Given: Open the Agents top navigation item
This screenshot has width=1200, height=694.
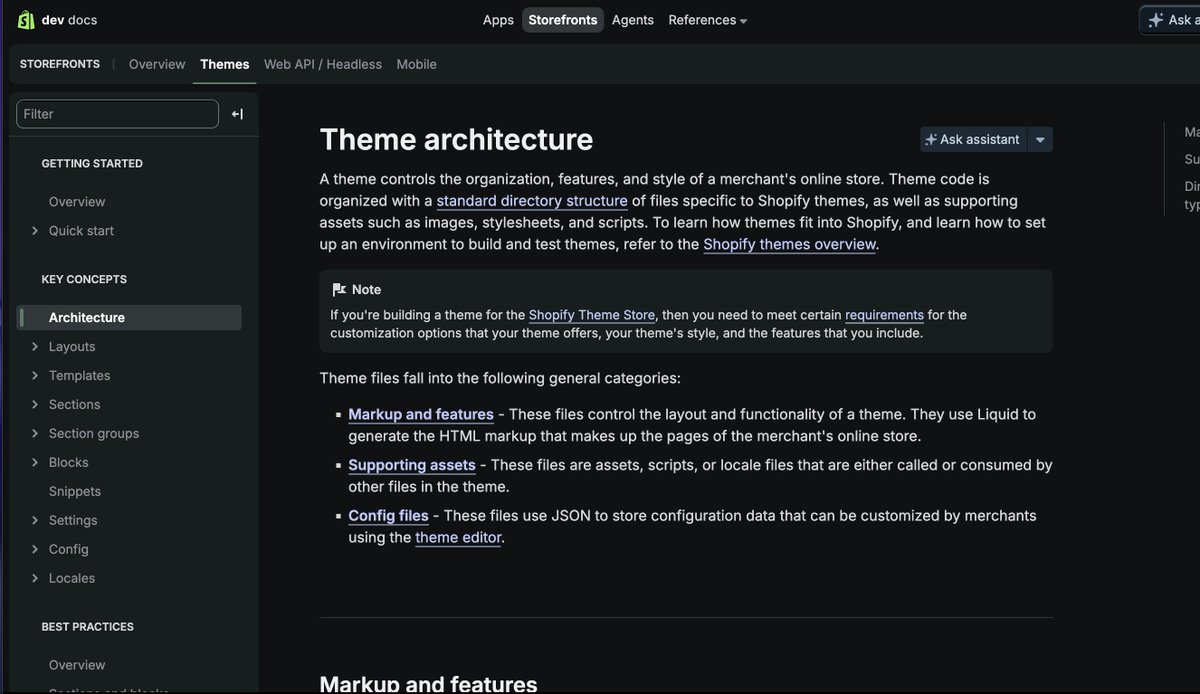Looking at the screenshot, I should (633, 20).
